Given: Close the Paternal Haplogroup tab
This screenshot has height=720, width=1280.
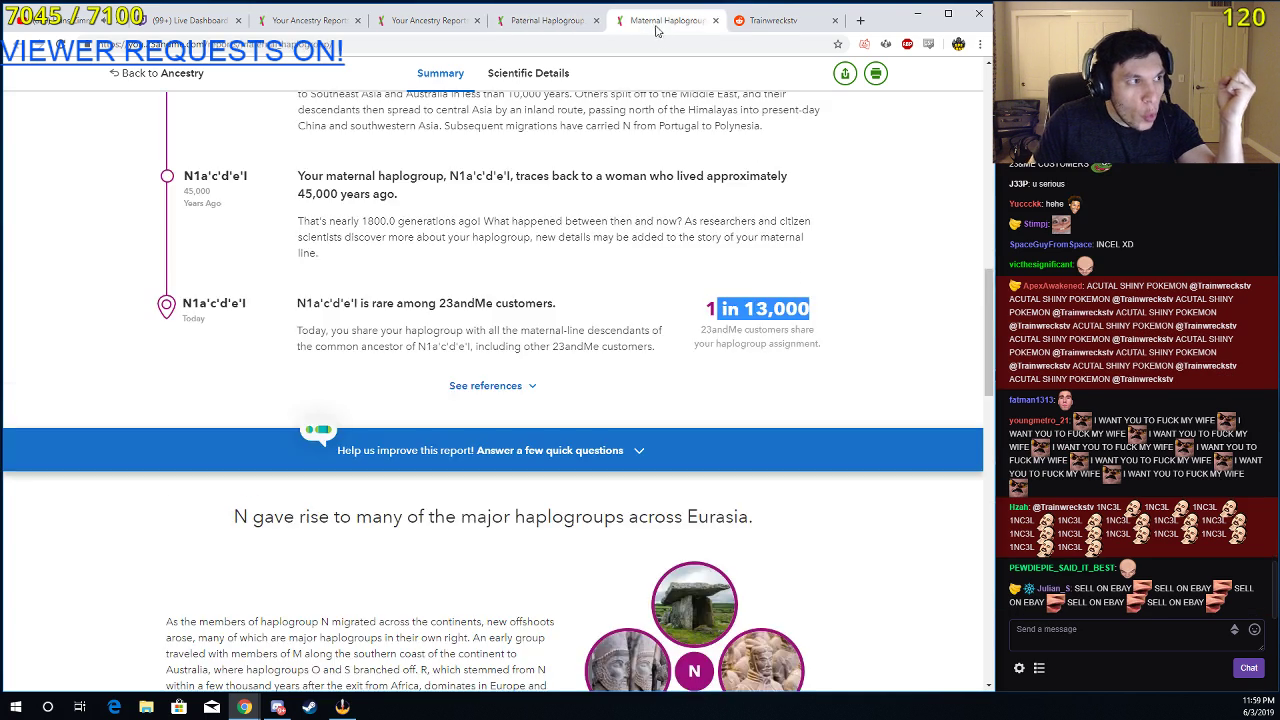Looking at the screenshot, I should tap(597, 20).
